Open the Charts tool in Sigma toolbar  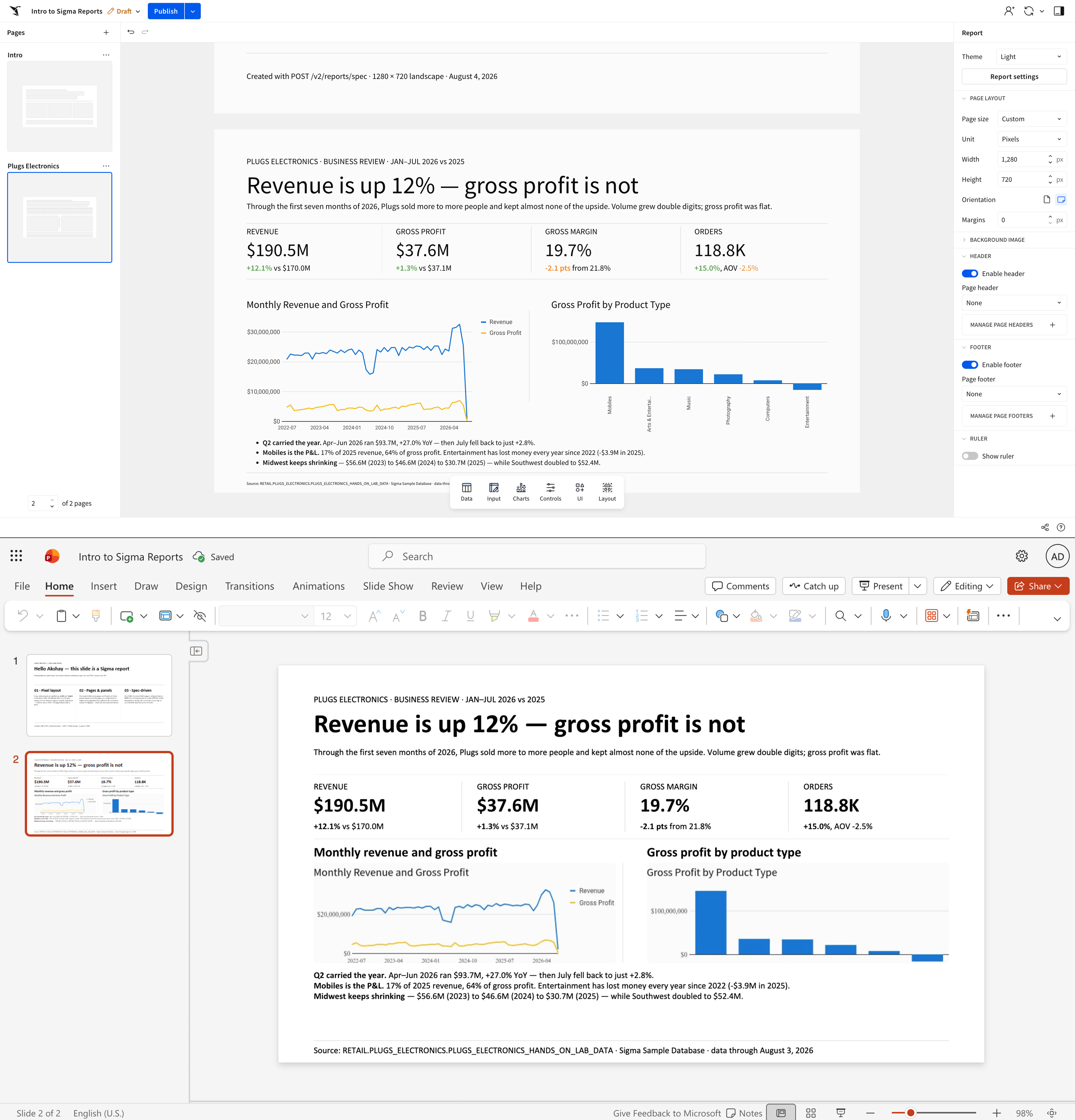[x=521, y=492]
